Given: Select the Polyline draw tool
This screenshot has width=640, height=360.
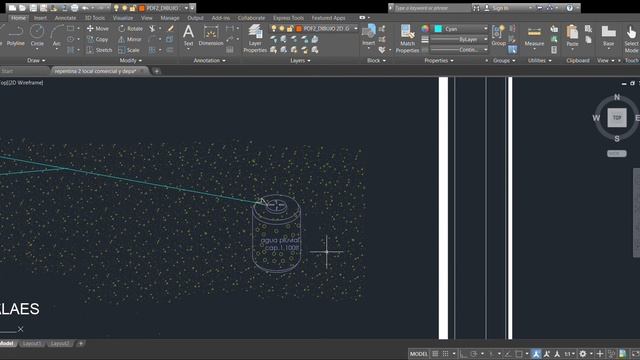Looking at the screenshot, I should [x=16, y=35].
